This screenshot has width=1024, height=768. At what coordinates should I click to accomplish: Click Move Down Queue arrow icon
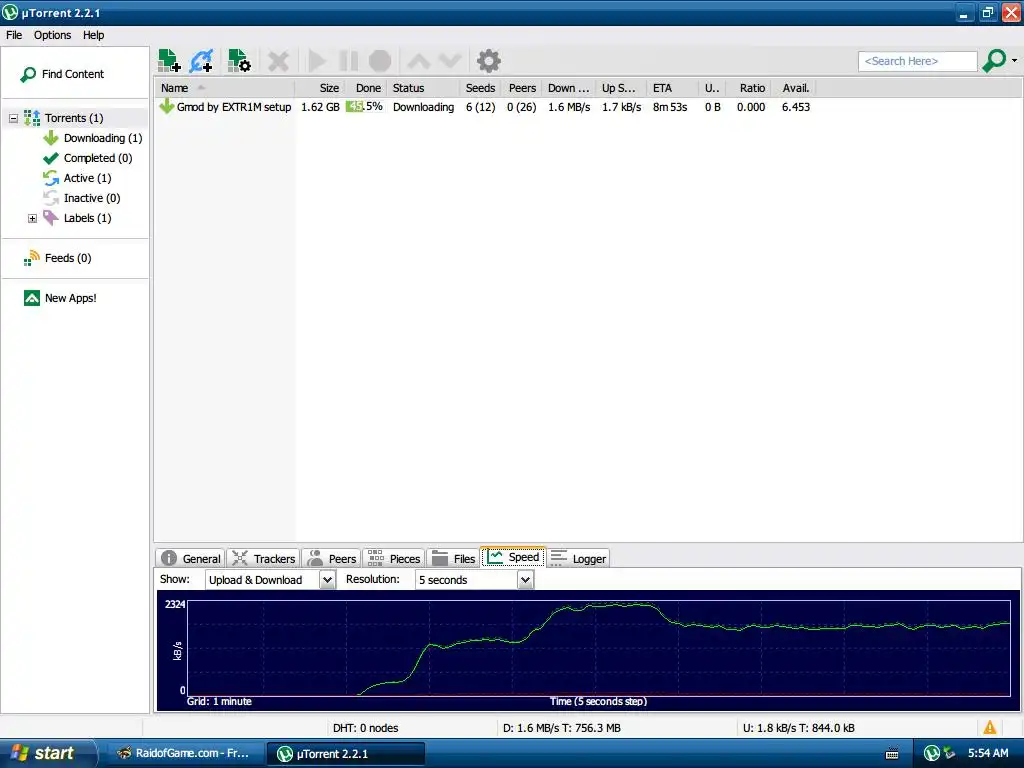tap(450, 61)
